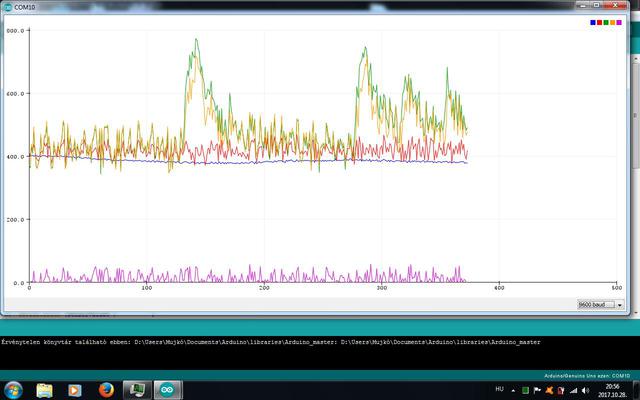The image size is (640, 400).
Task: Open the Windows Start menu
Action: click(x=14, y=389)
